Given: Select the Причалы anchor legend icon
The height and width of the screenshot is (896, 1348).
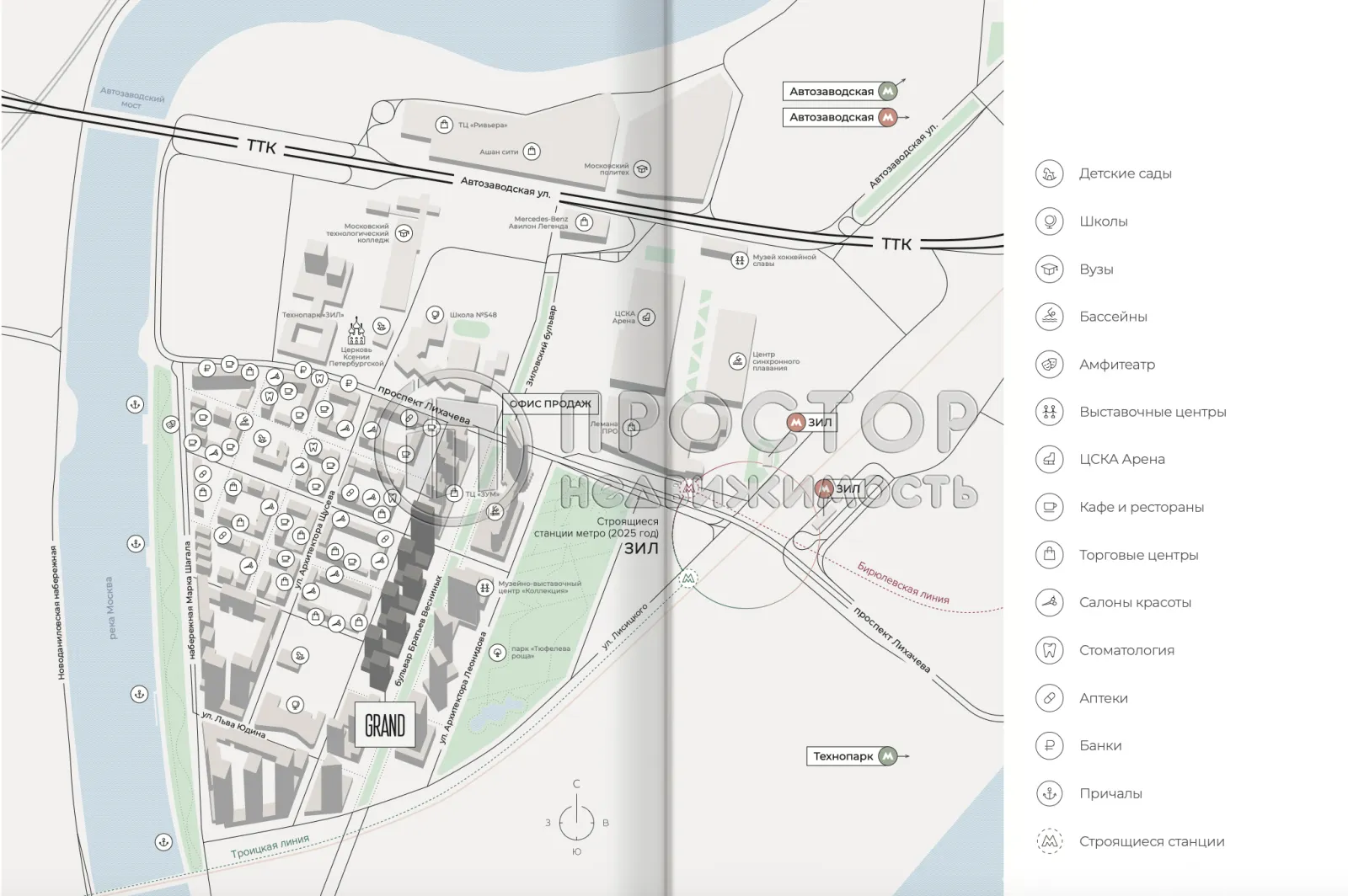Looking at the screenshot, I should 1049,792.
